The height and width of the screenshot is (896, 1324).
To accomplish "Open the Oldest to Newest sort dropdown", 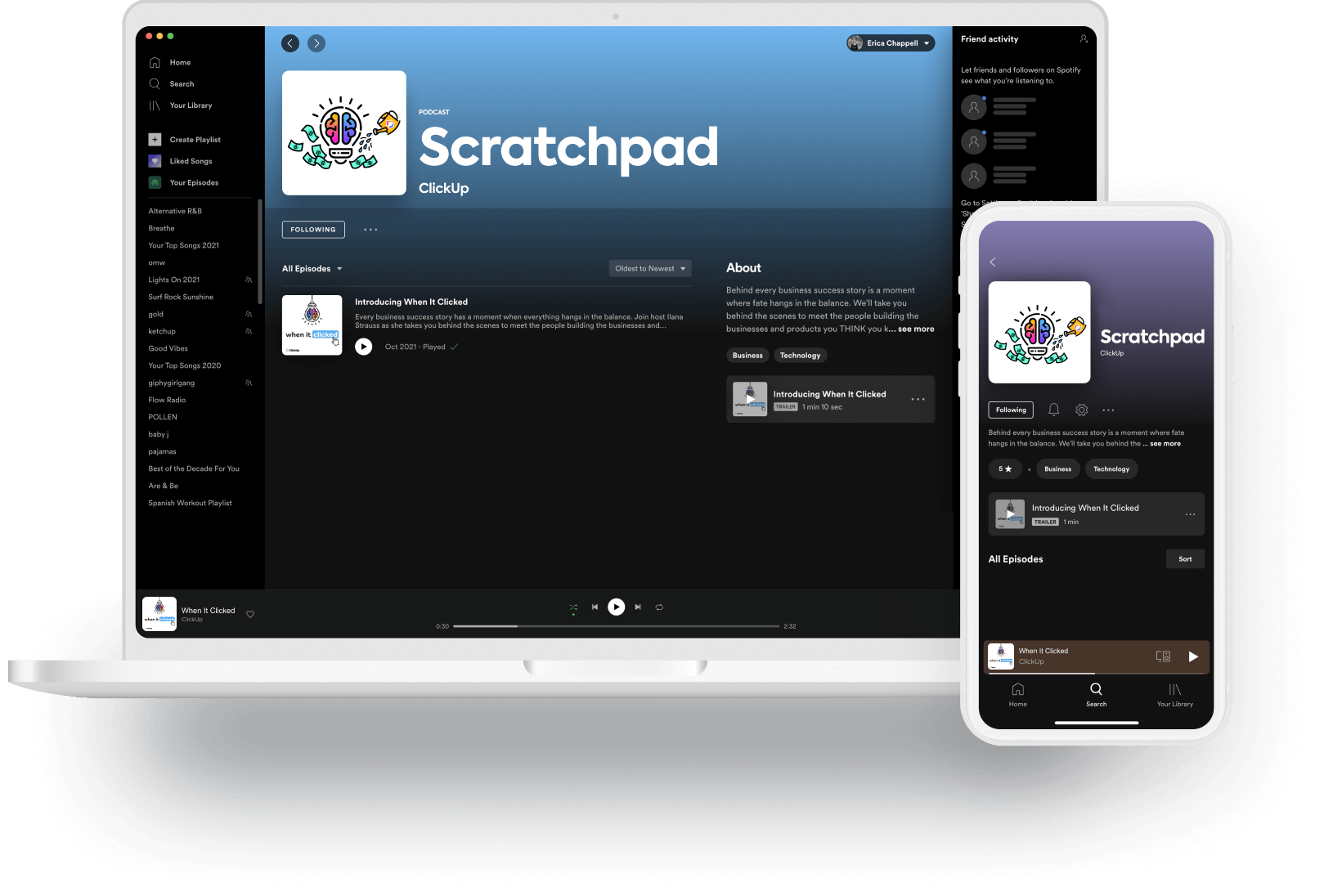I will (x=650, y=268).
